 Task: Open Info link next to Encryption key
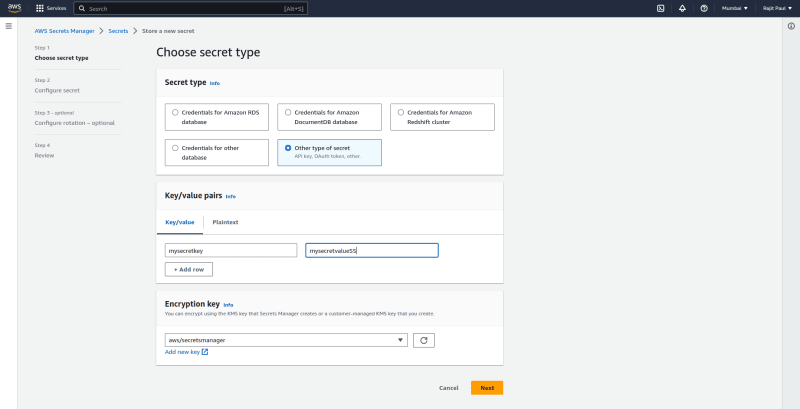(228, 305)
